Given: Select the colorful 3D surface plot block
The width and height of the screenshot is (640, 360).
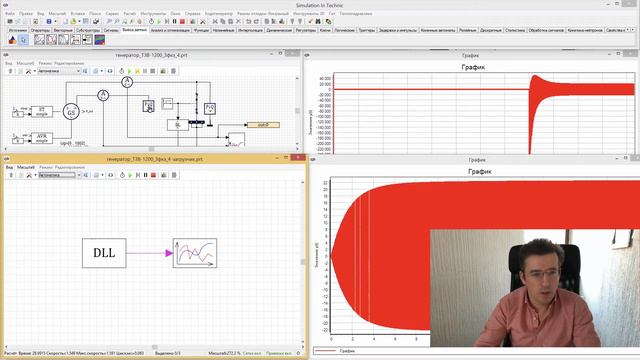Looking at the screenshot, I should click(x=100, y=40).
